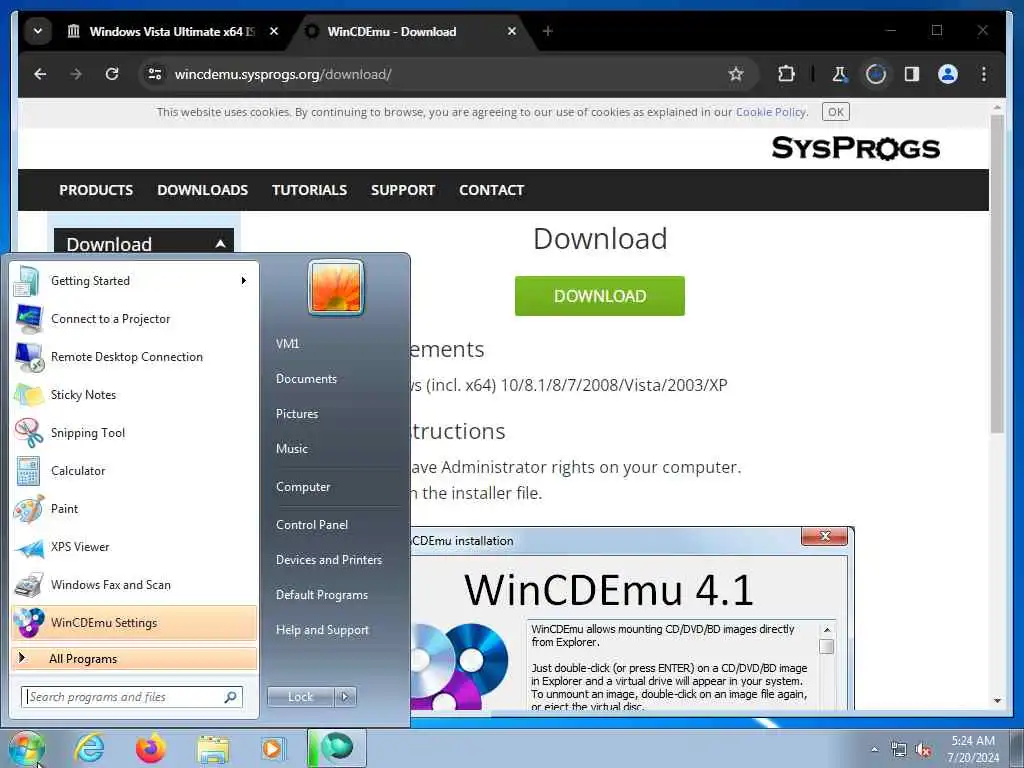Click the SysProgs logo

point(856,148)
